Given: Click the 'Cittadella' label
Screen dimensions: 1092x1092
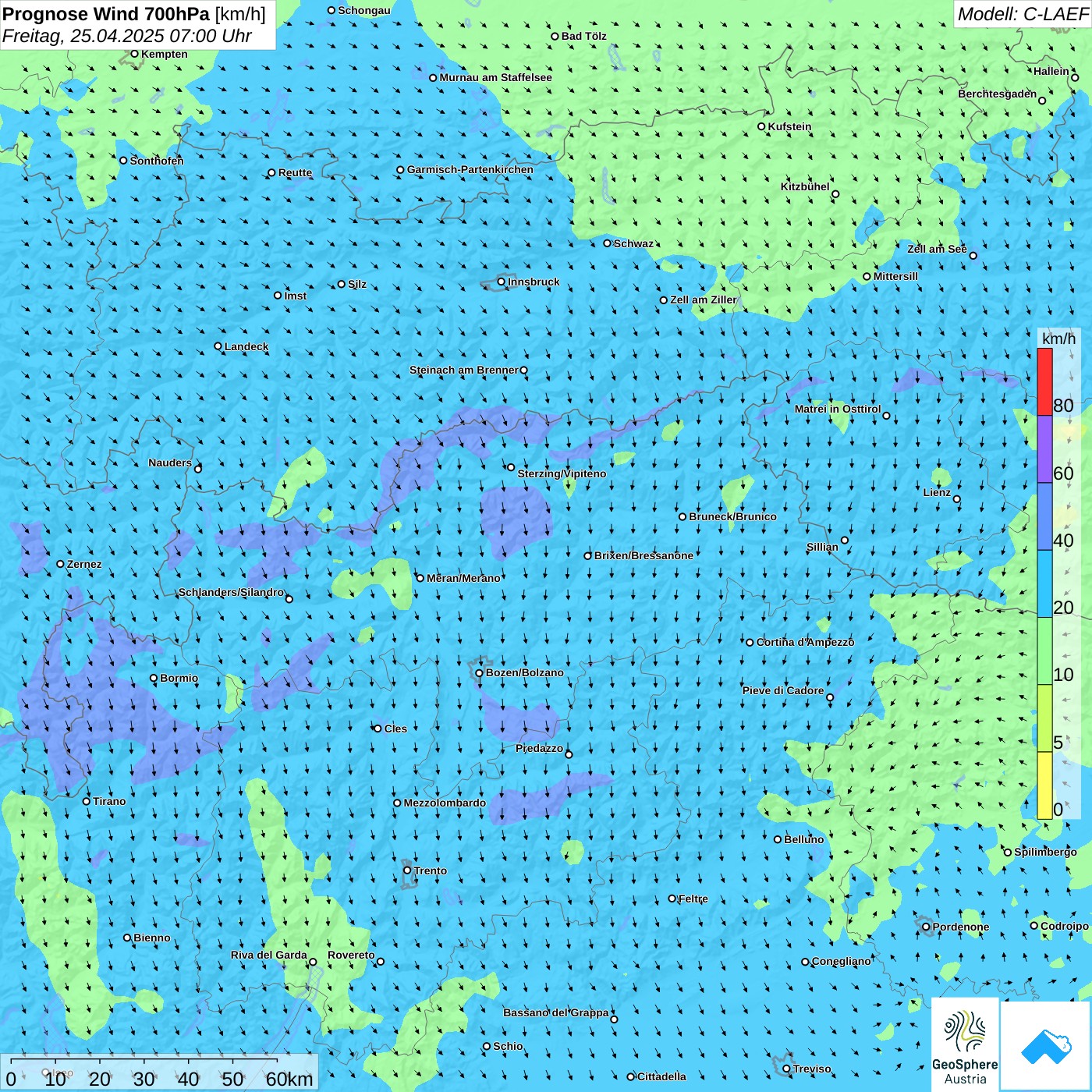Looking at the screenshot, I should 662,1076.
